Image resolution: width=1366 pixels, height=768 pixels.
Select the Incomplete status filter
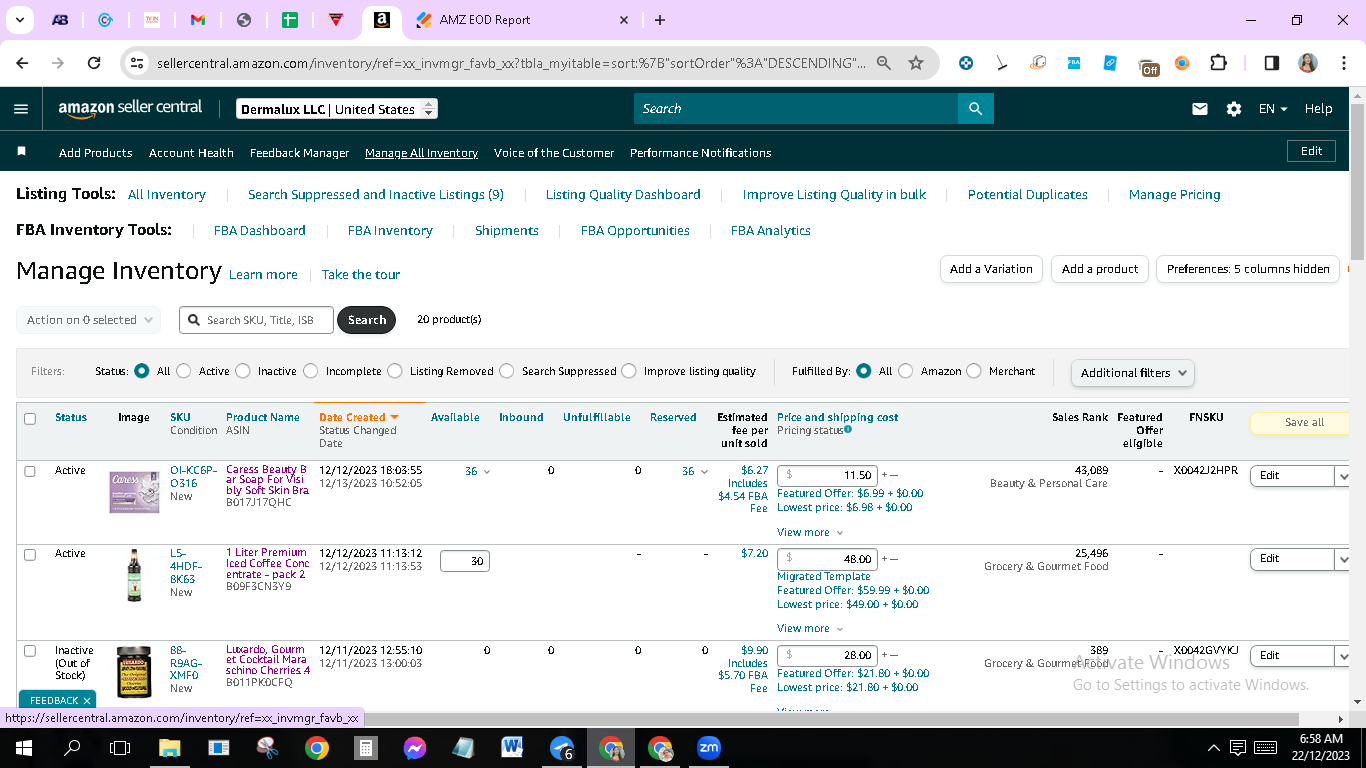(311, 371)
